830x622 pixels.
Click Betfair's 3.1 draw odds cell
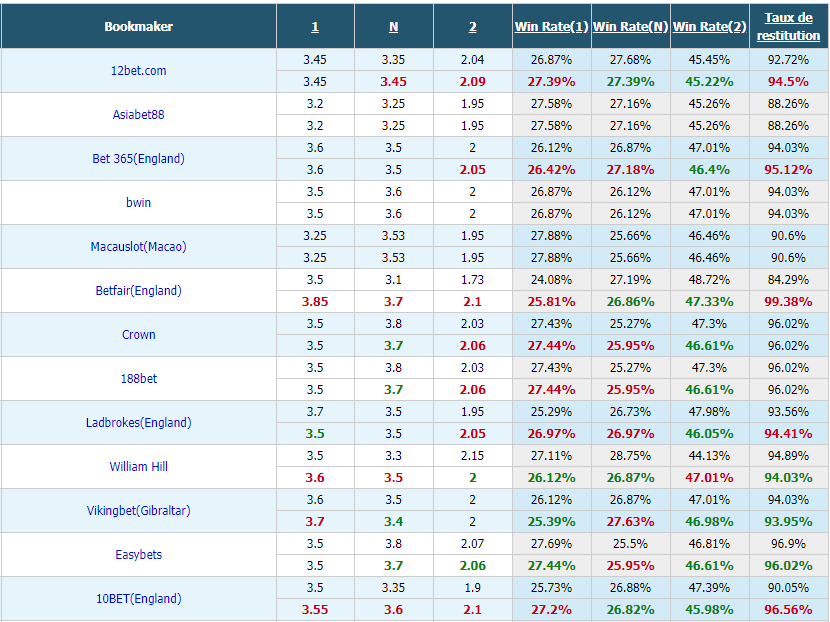point(393,280)
